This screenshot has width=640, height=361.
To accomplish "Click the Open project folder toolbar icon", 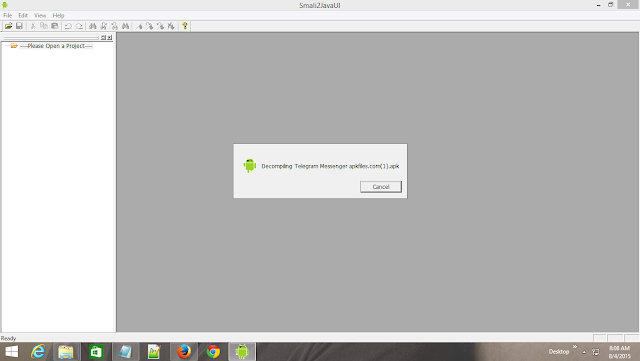I will [x=8, y=26].
